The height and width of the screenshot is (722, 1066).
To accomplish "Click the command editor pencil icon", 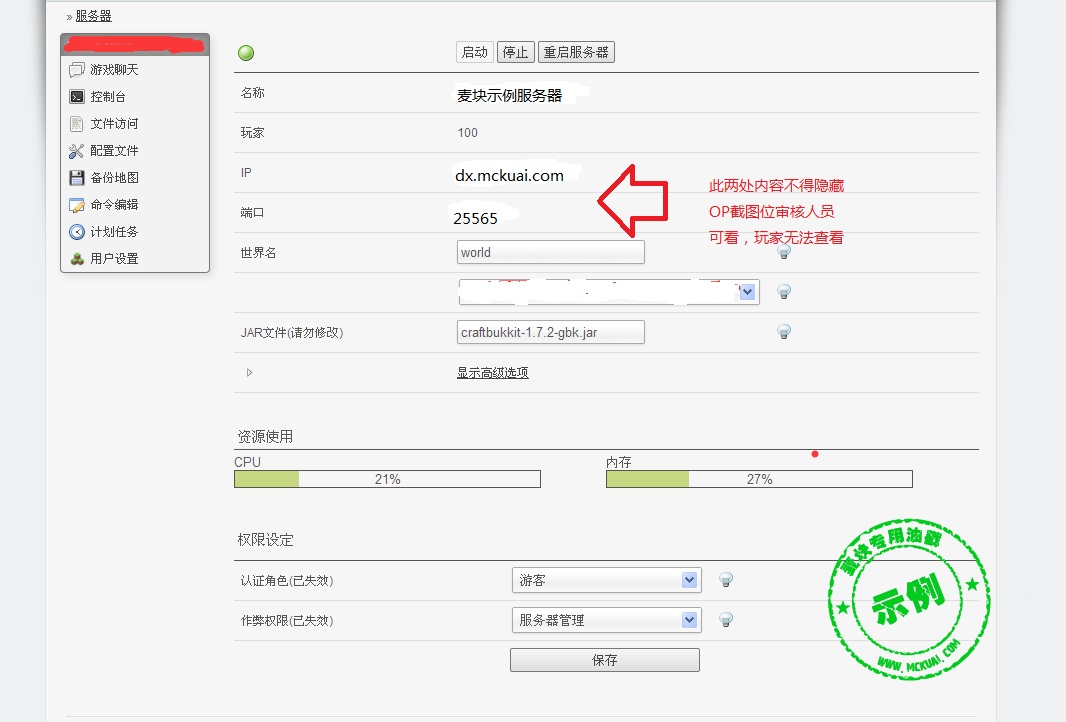I will [x=77, y=205].
